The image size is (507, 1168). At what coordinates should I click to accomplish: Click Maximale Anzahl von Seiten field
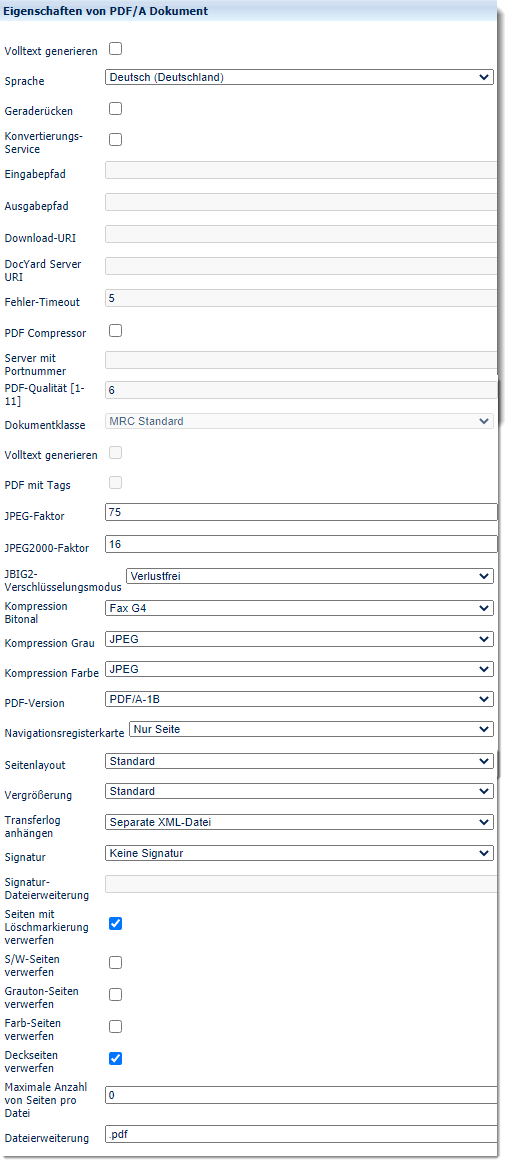pyautogui.click(x=302, y=1095)
